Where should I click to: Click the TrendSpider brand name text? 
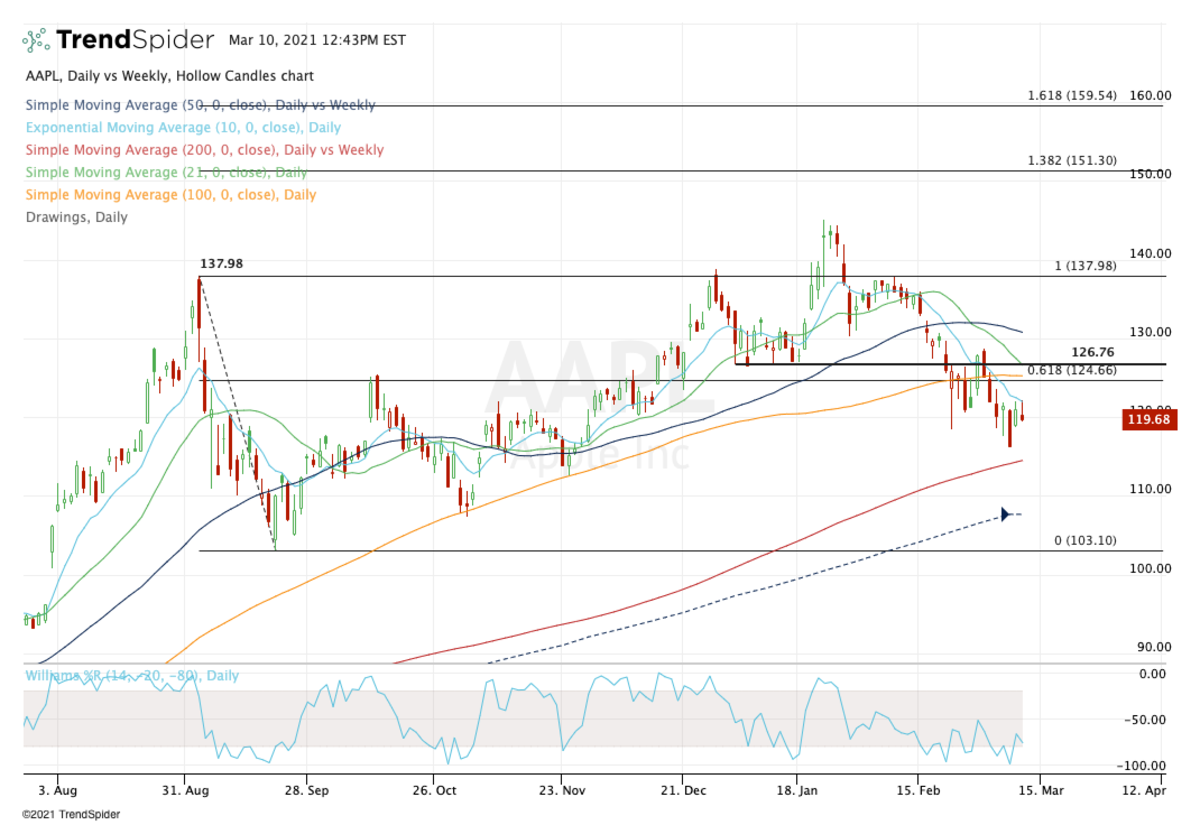135,40
